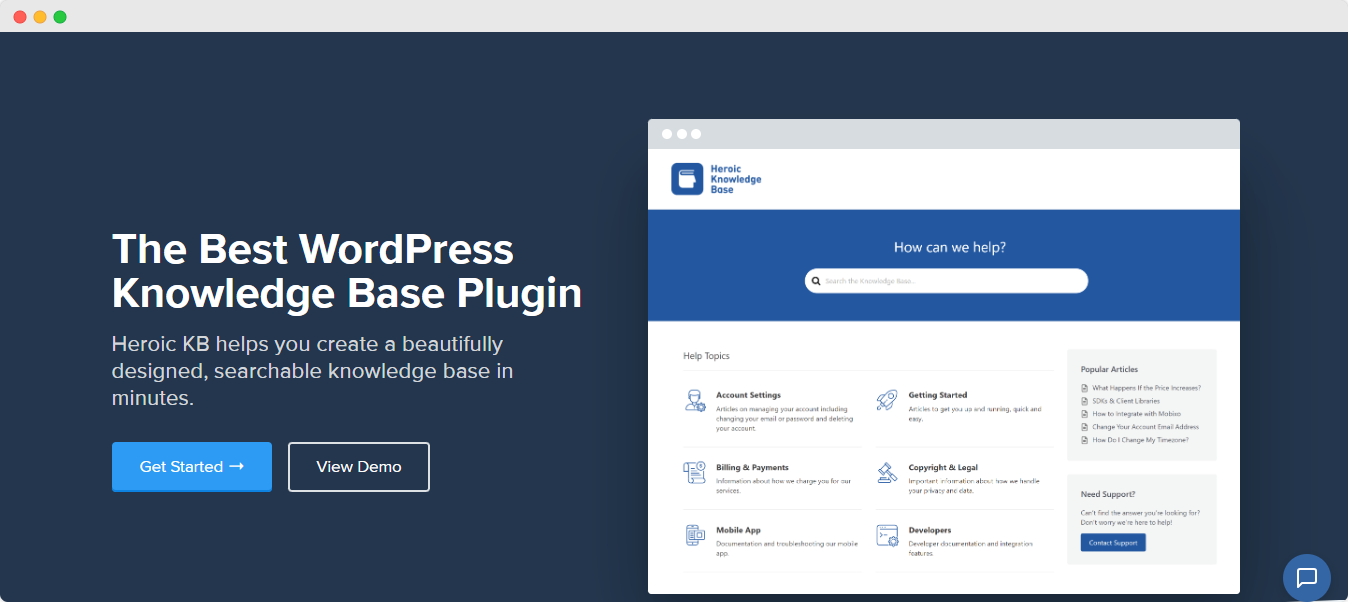Click the 'Popular Articles' heading
This screenshot has width=1348, height=602.
click(x=1109, y=370)
